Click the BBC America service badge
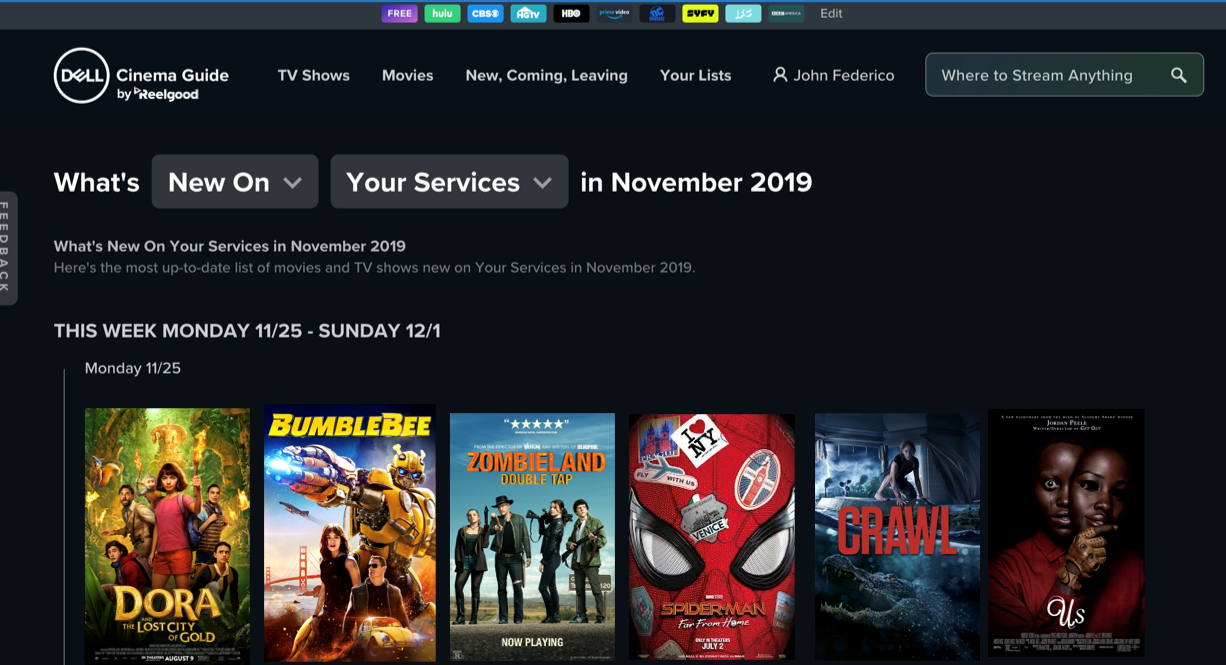The width and height of the screenshot is (1226, 665). 786,14
